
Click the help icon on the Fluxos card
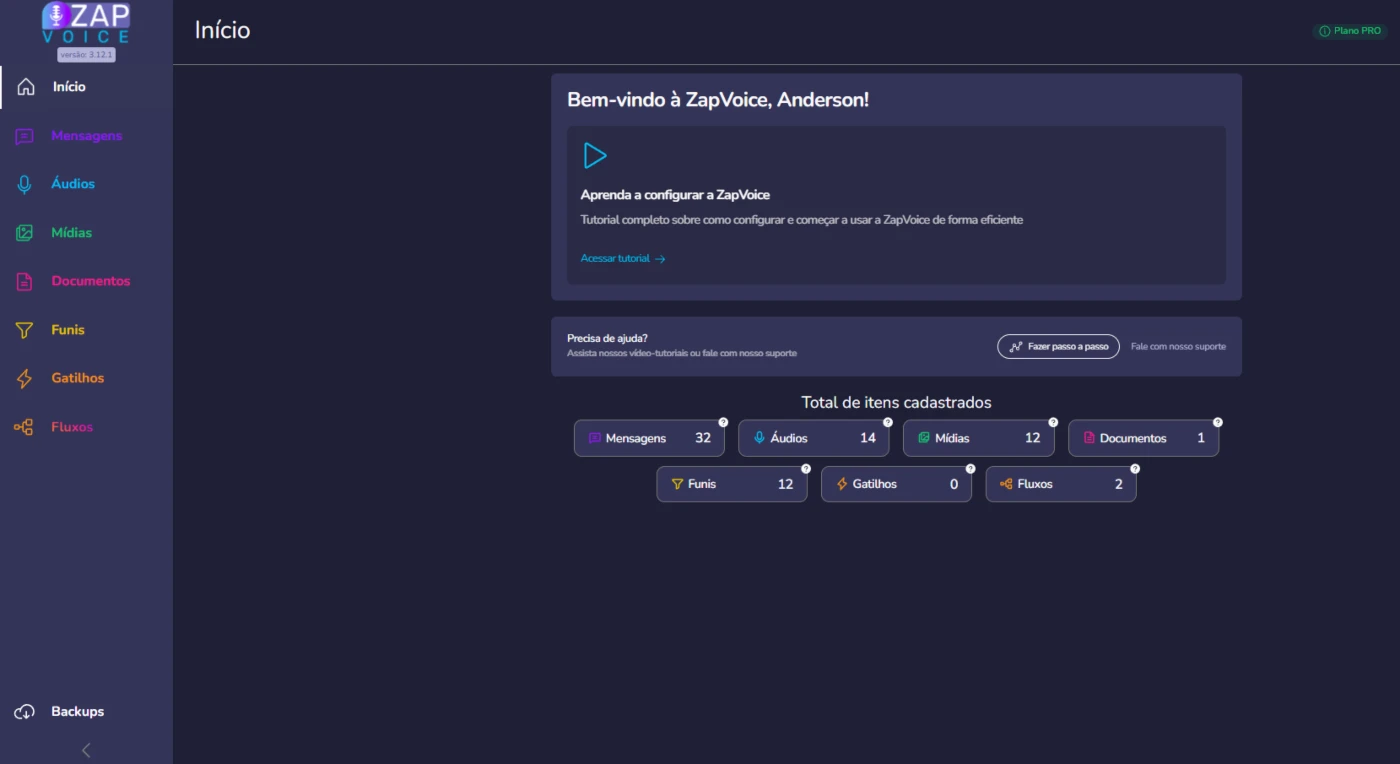tap(1135, 468)
